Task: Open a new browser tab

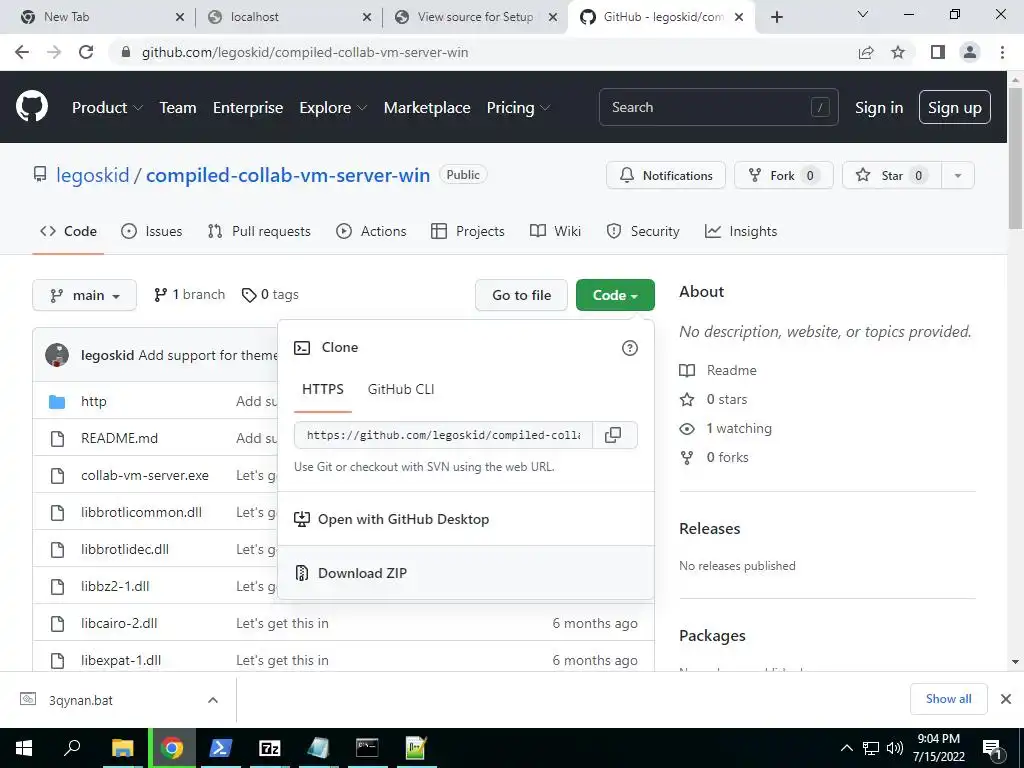Action: pos(776,17)
